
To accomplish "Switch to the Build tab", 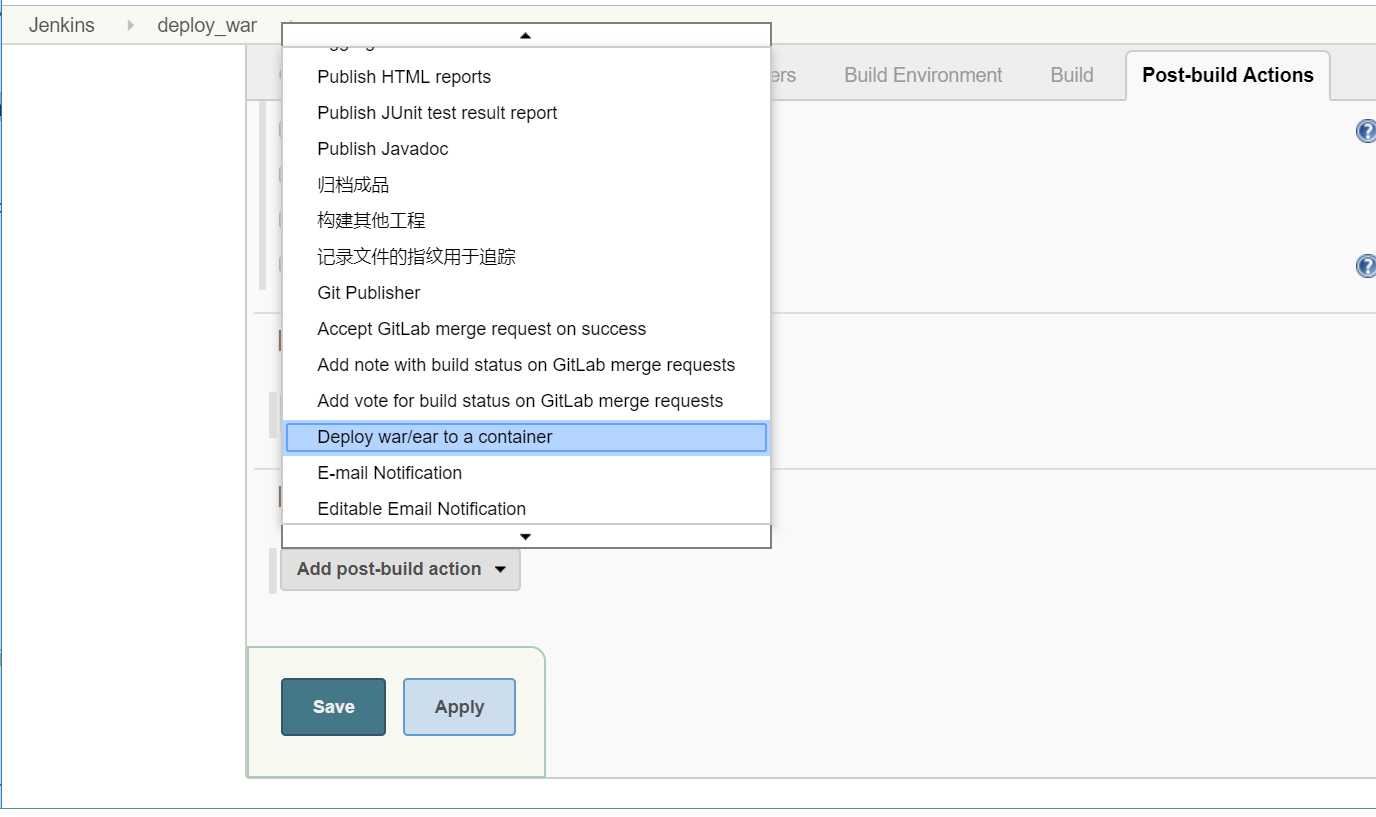I will coord(1072,75).
